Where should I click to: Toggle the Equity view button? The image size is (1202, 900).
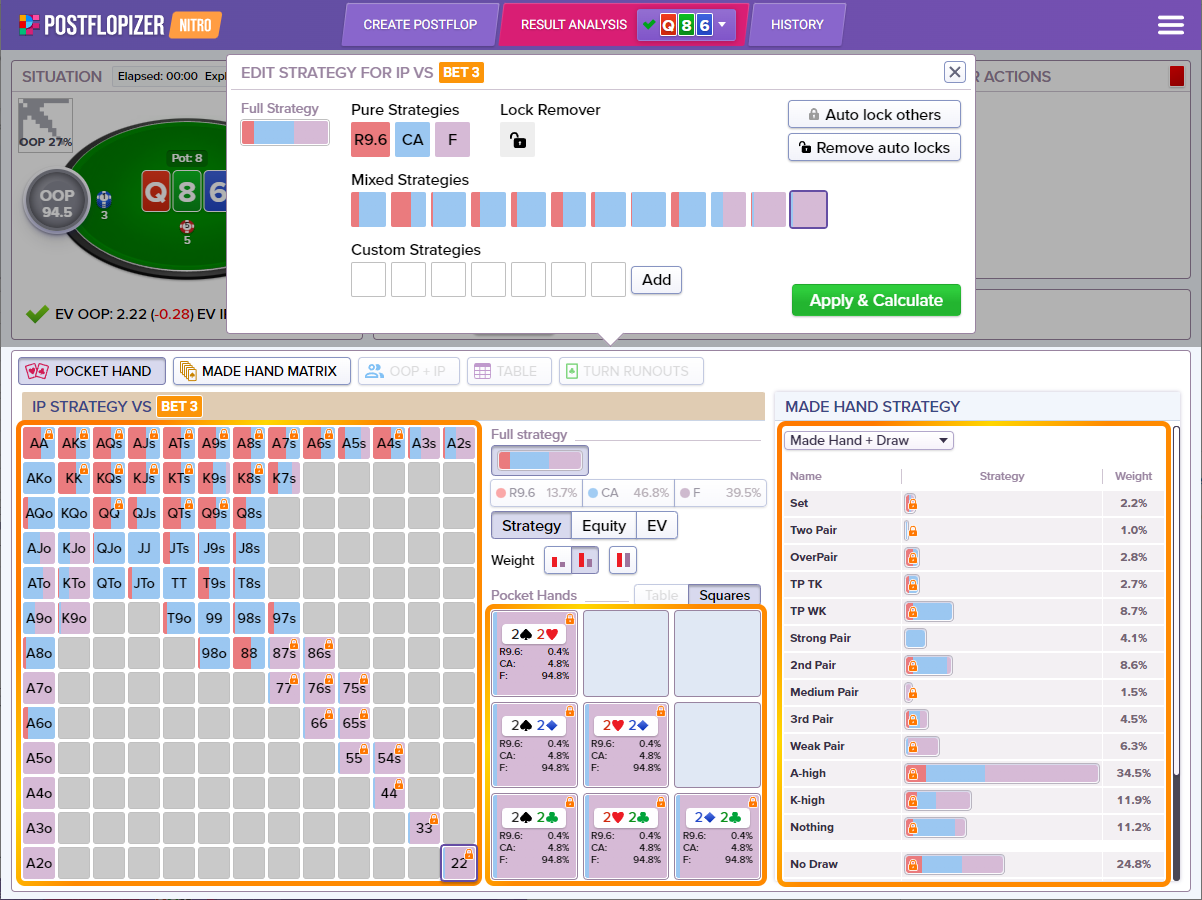pyautogui.click(x=604, y=526)
